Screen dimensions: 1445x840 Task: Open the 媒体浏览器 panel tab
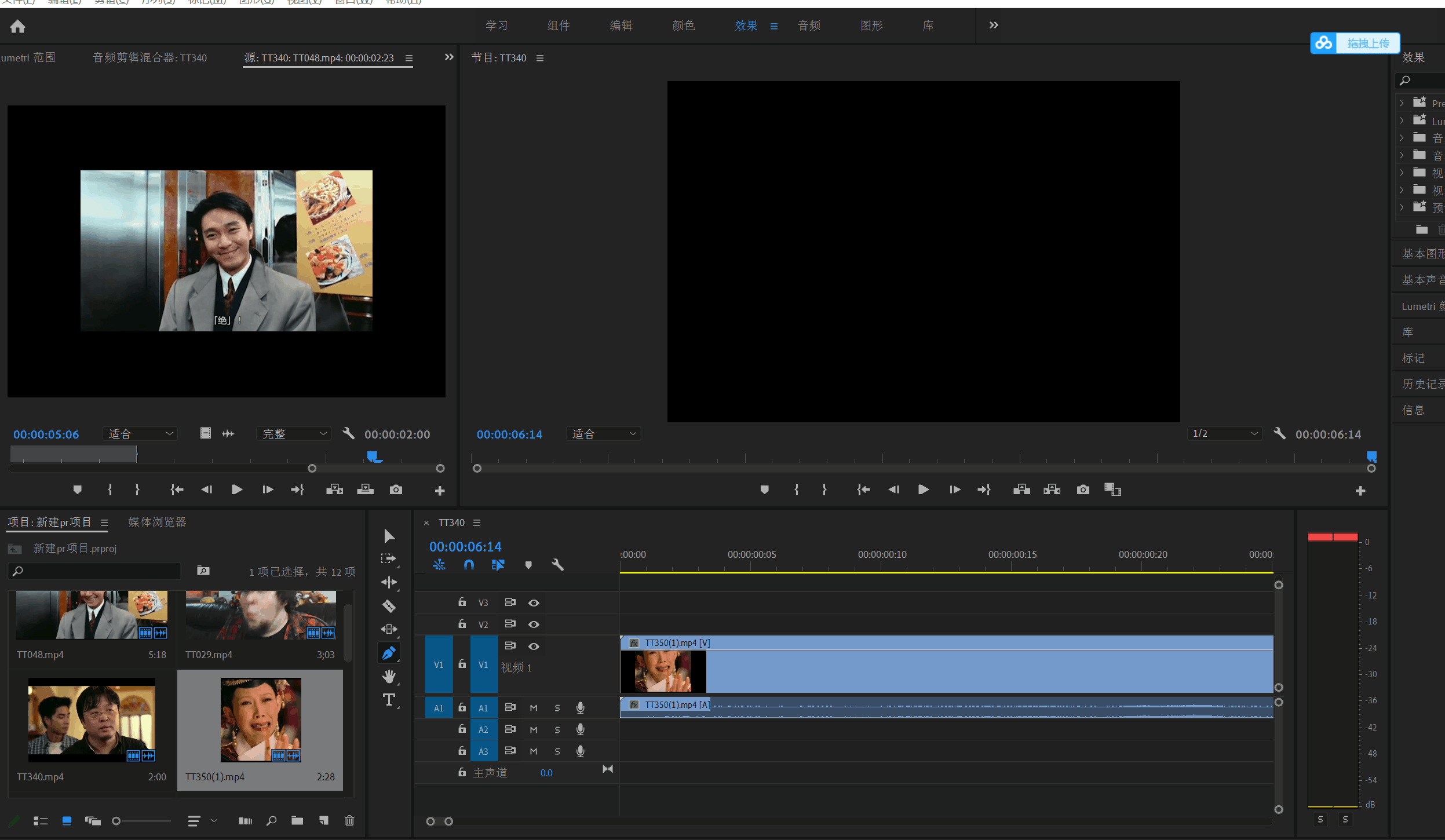(x=157, y=522)
